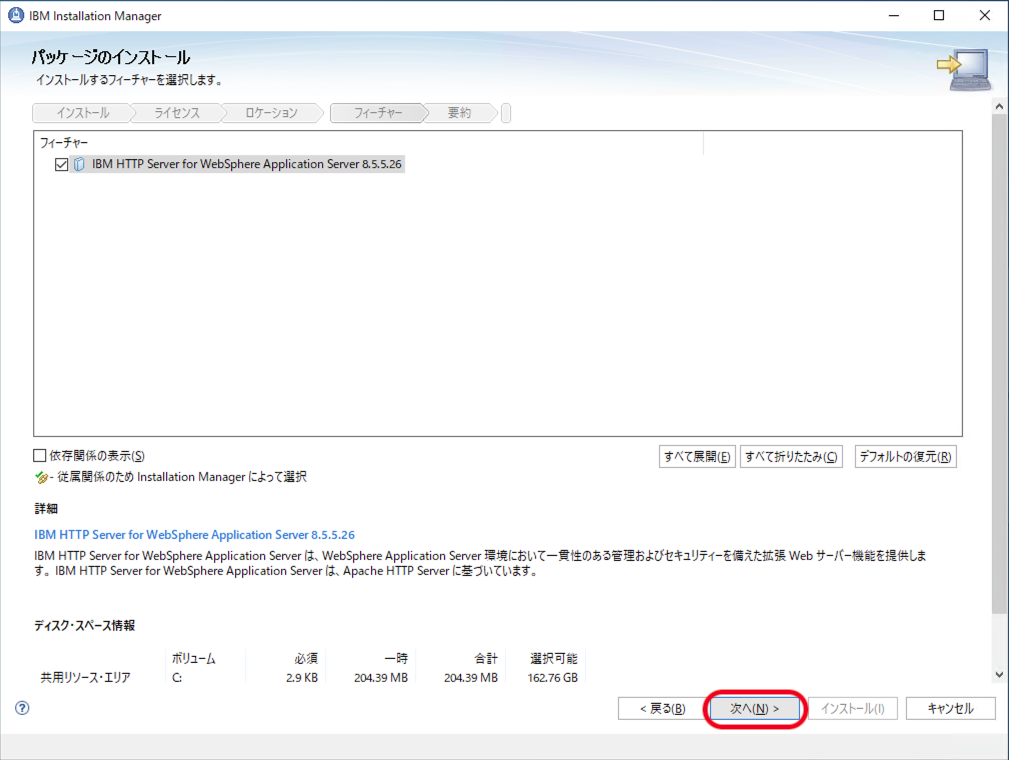Click the 162.76 GB available space value
Screen dimensions: 1009x760
point(553,678)
